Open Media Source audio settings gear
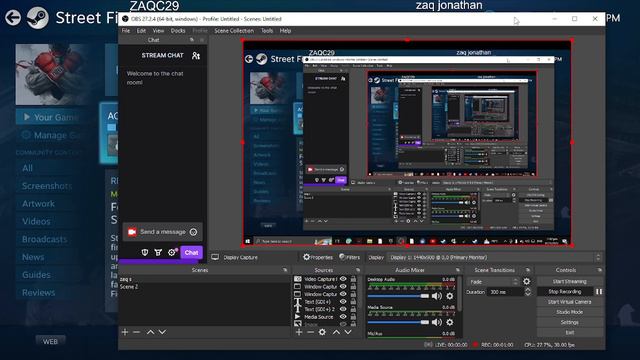This screenshot has height=360, width=640. [449, 322]
